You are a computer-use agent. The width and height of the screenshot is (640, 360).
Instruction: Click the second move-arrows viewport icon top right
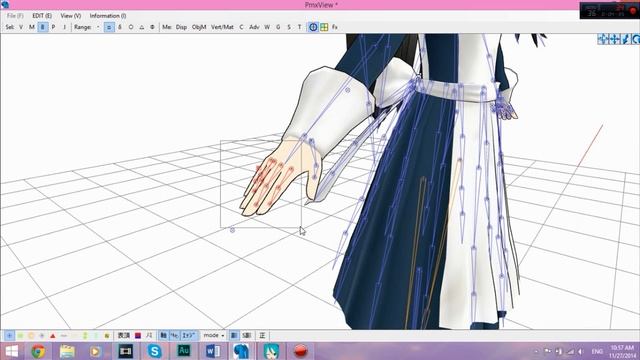tap(614, 39)
